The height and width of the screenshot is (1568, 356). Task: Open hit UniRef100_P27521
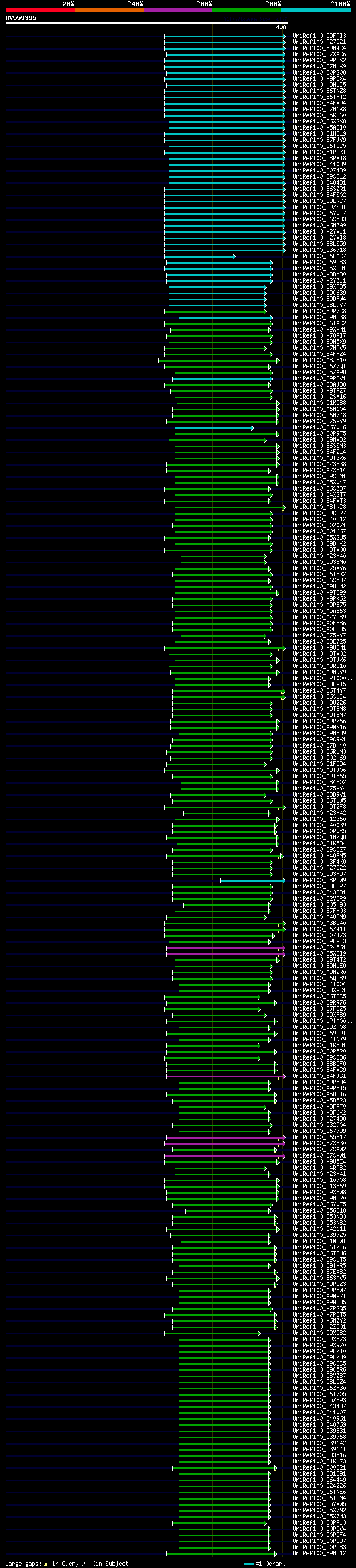tap(319, 42)
